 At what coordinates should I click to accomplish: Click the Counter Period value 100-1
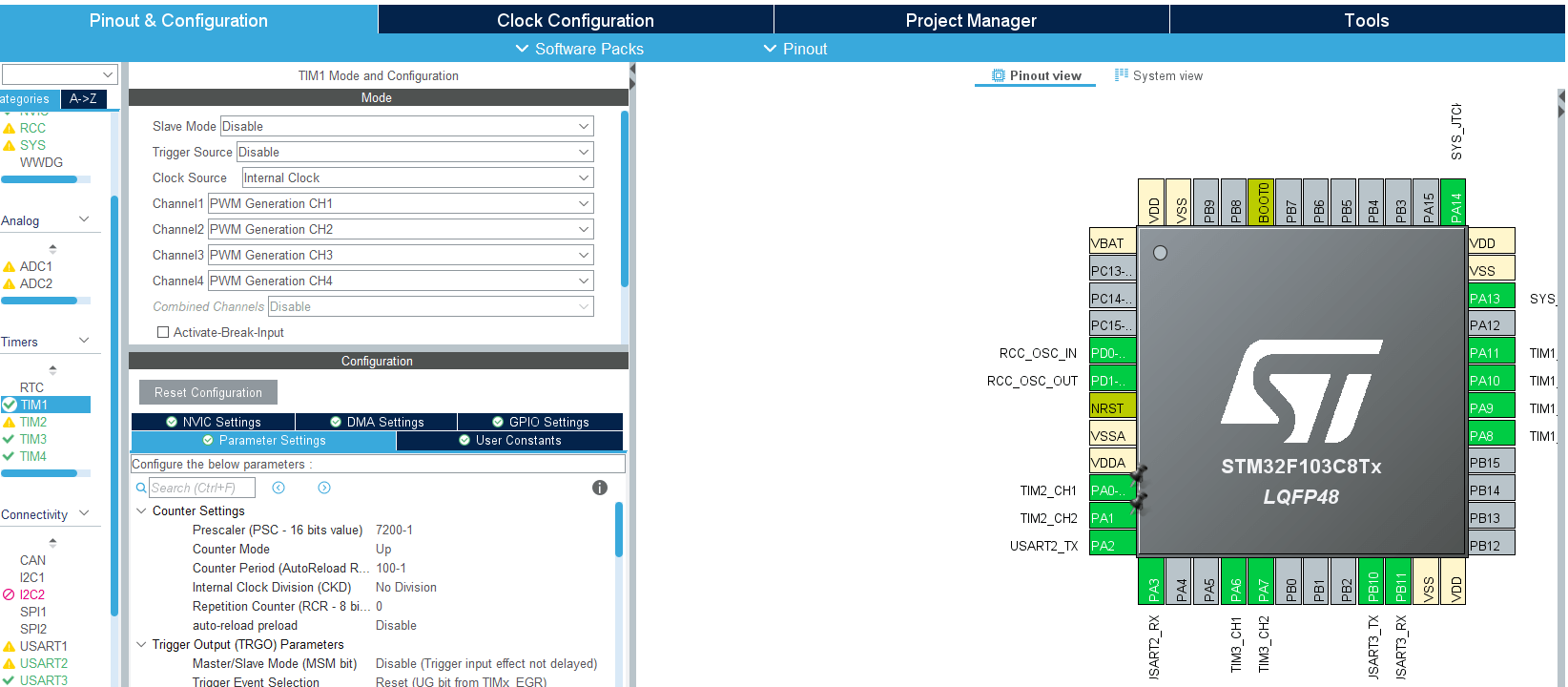point(391,568)
